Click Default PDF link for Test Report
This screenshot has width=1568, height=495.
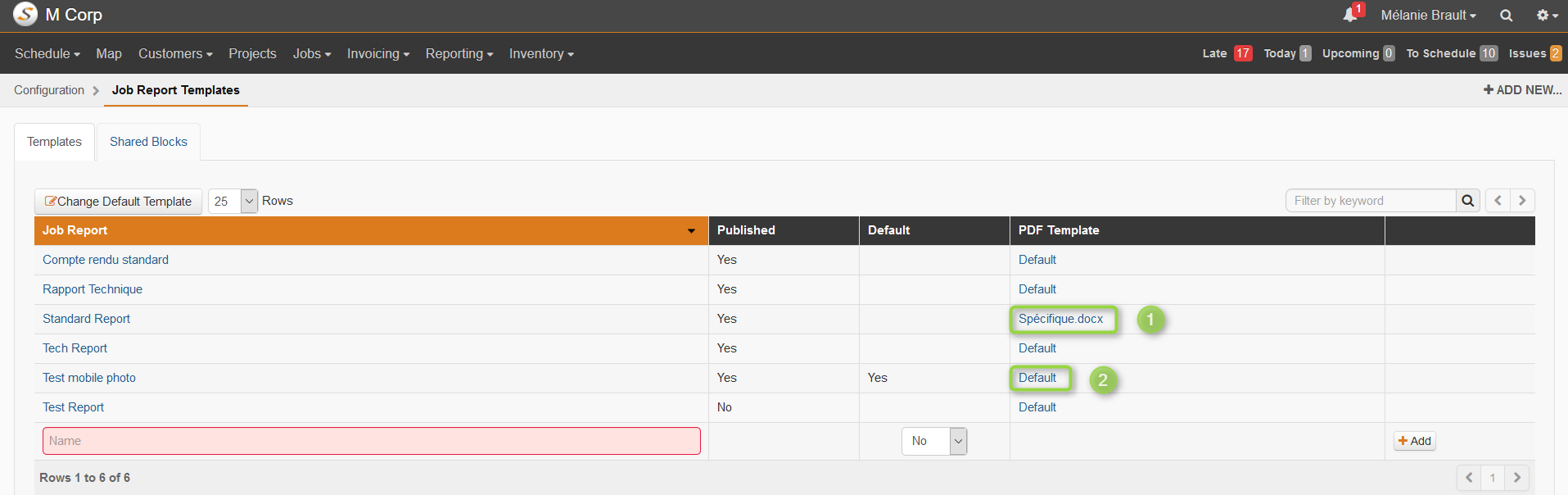(x=1037, y=407)
